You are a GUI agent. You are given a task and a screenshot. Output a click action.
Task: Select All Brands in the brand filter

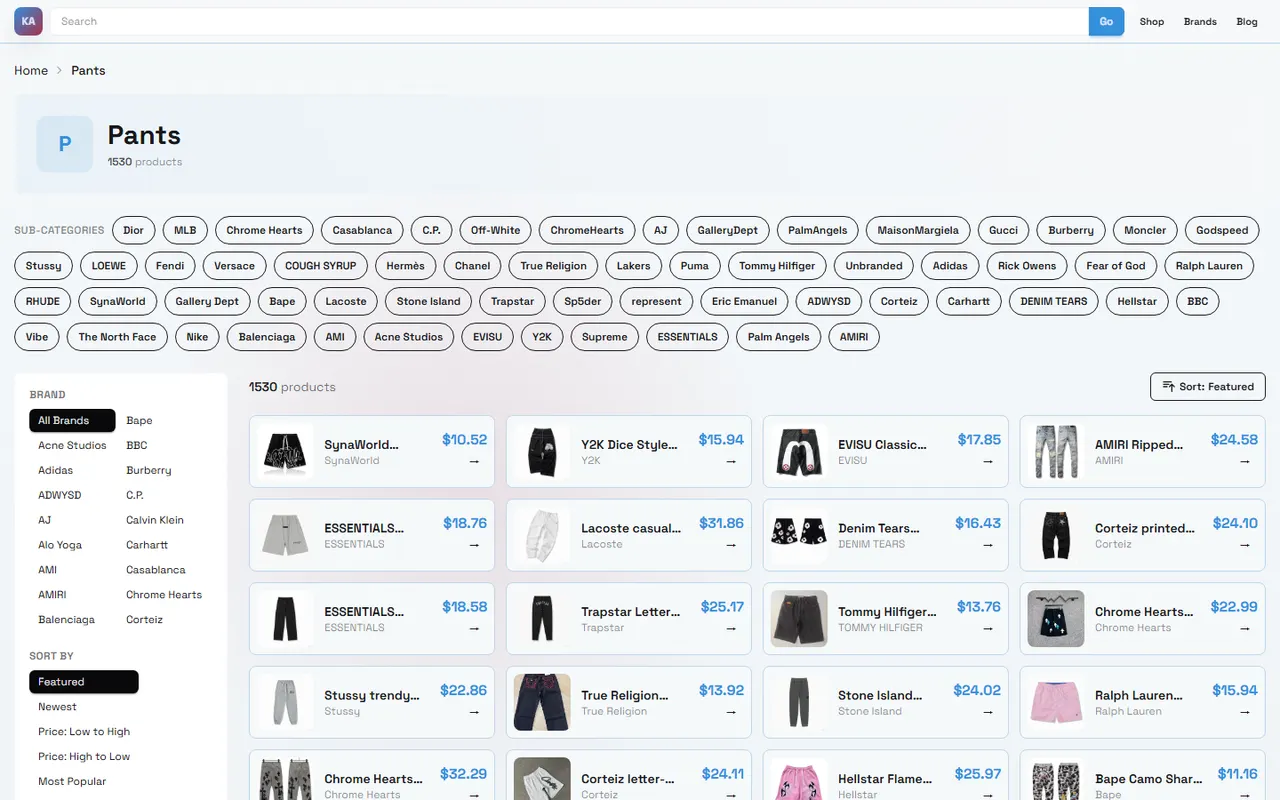[73, 421]
